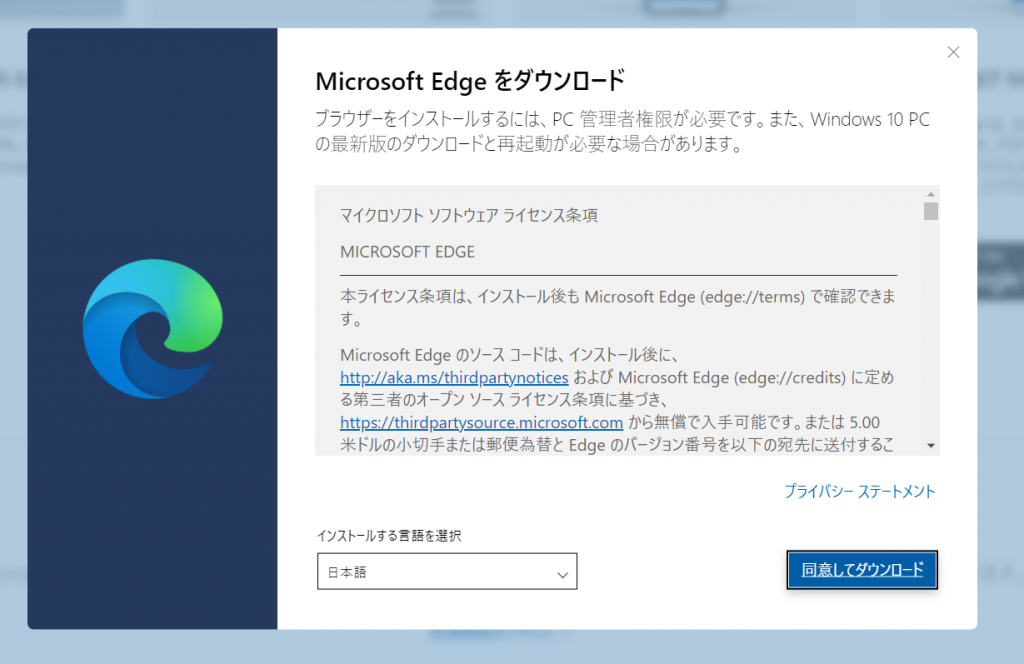Open the 日本語 language dropdown

pos(447,571)
